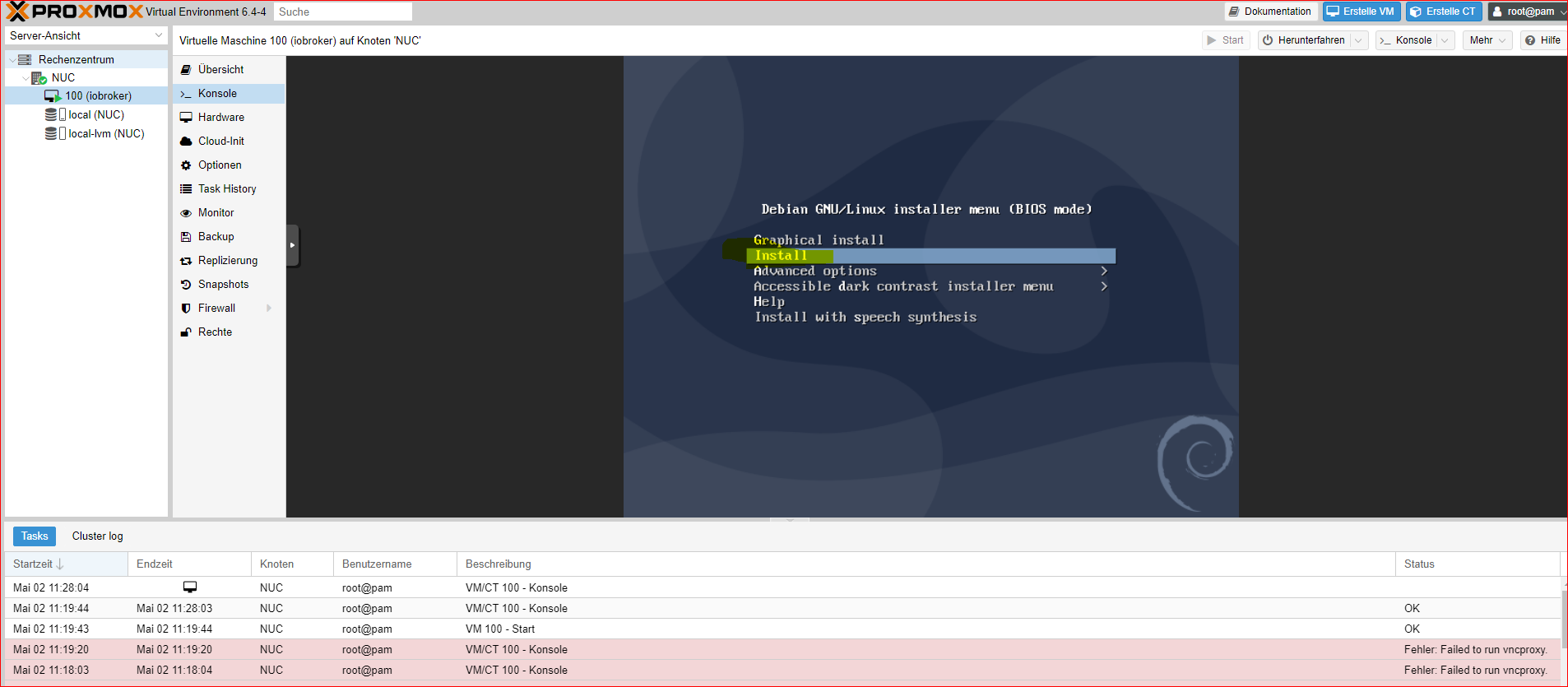Open the Übersicht section
1568x687 pixels.
(x=229, y=70)
